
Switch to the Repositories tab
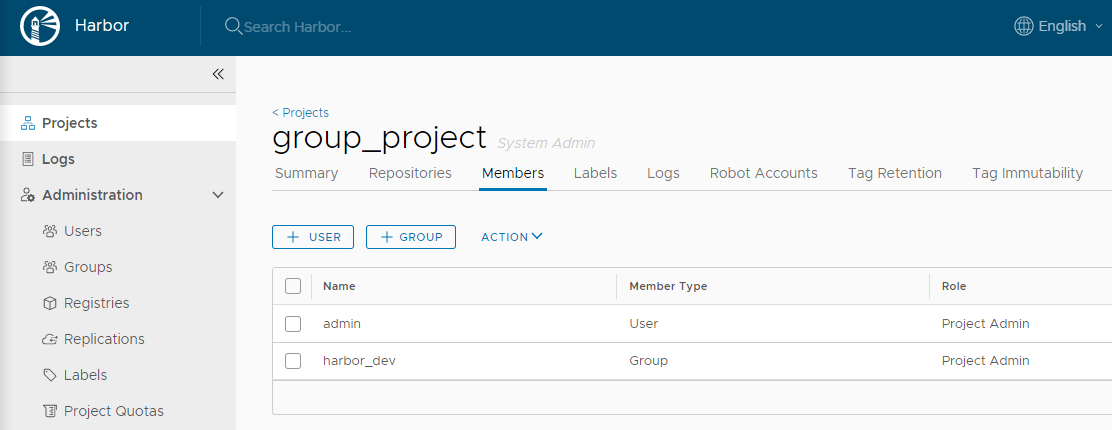click(410, 173)
